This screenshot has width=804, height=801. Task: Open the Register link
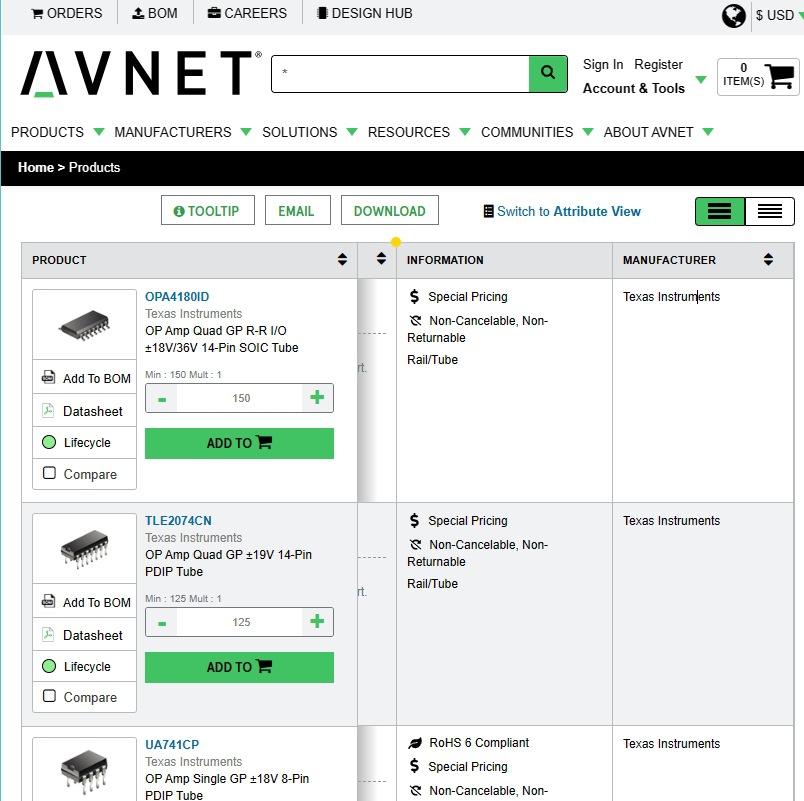coord(658,65)
